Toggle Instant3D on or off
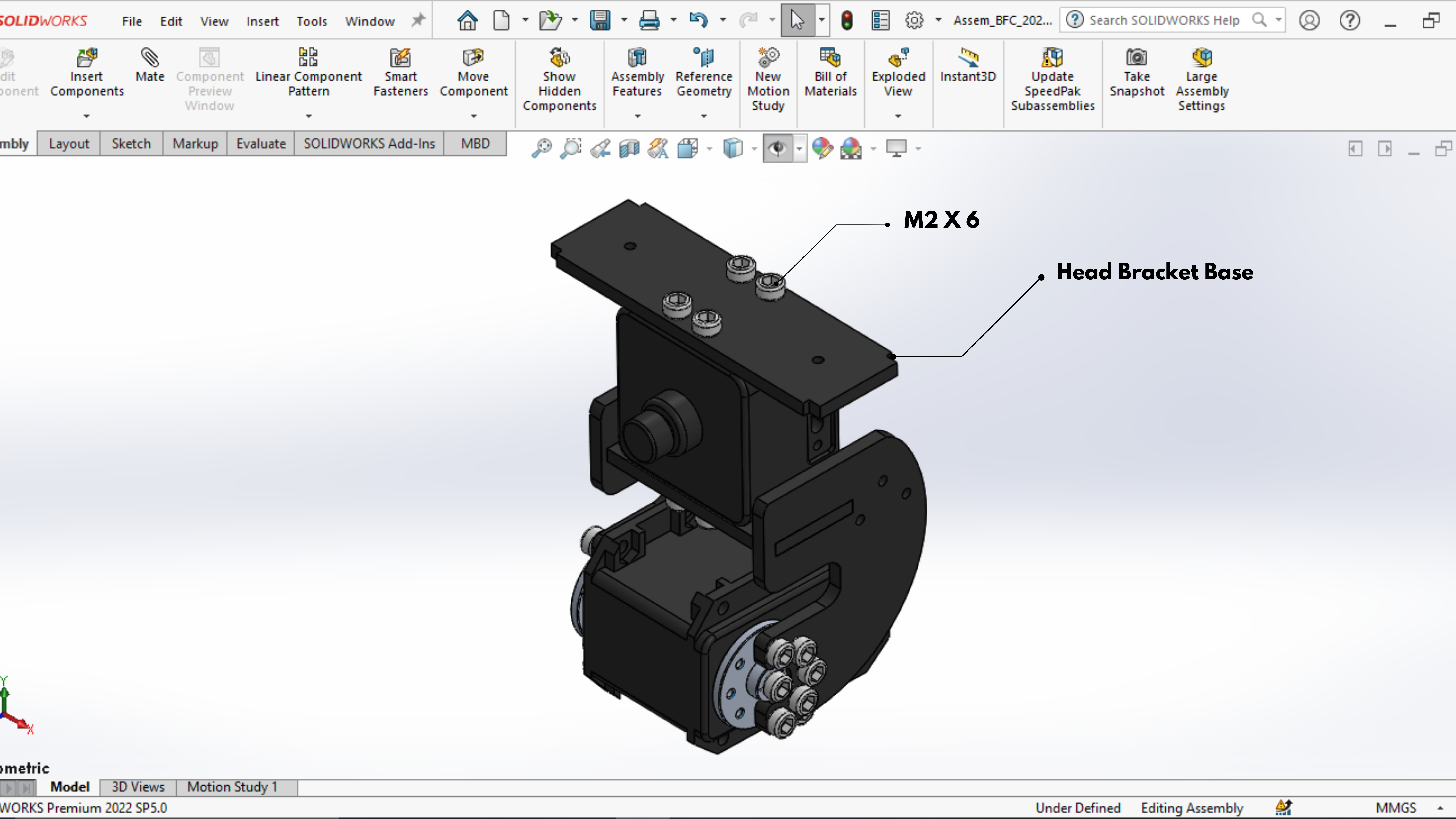The height and width of the screenshot is (819, 1456). pyautogui.click(x=968, y=66)
